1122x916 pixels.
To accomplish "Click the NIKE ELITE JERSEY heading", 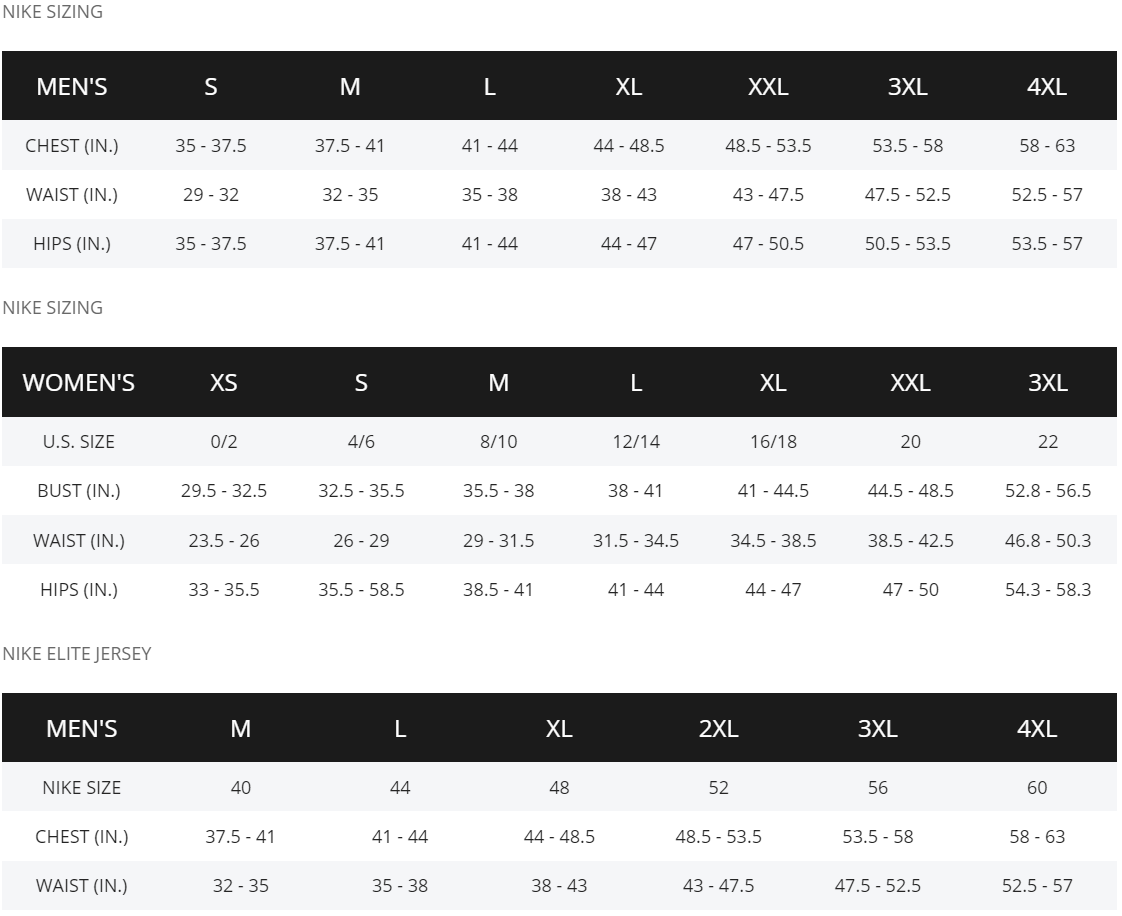I will coord(77,654).
